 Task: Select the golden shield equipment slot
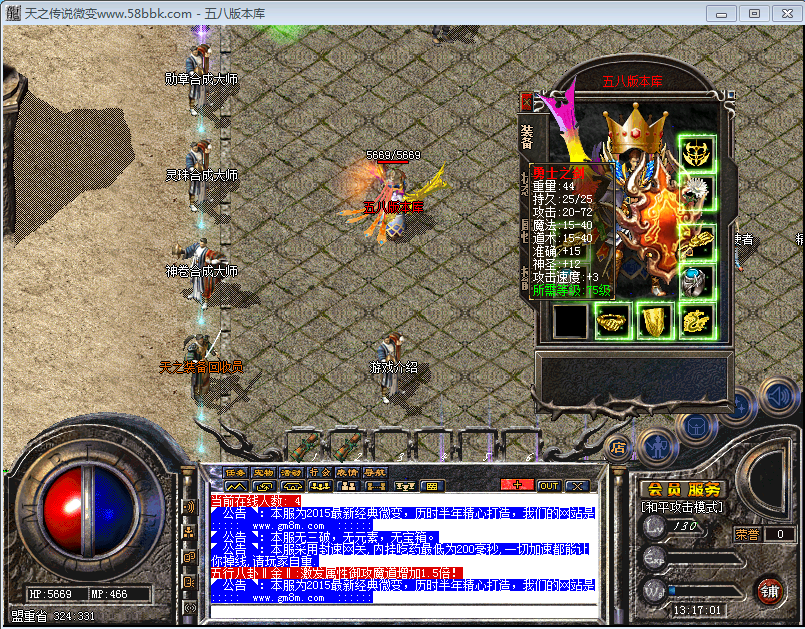[654, 321]
